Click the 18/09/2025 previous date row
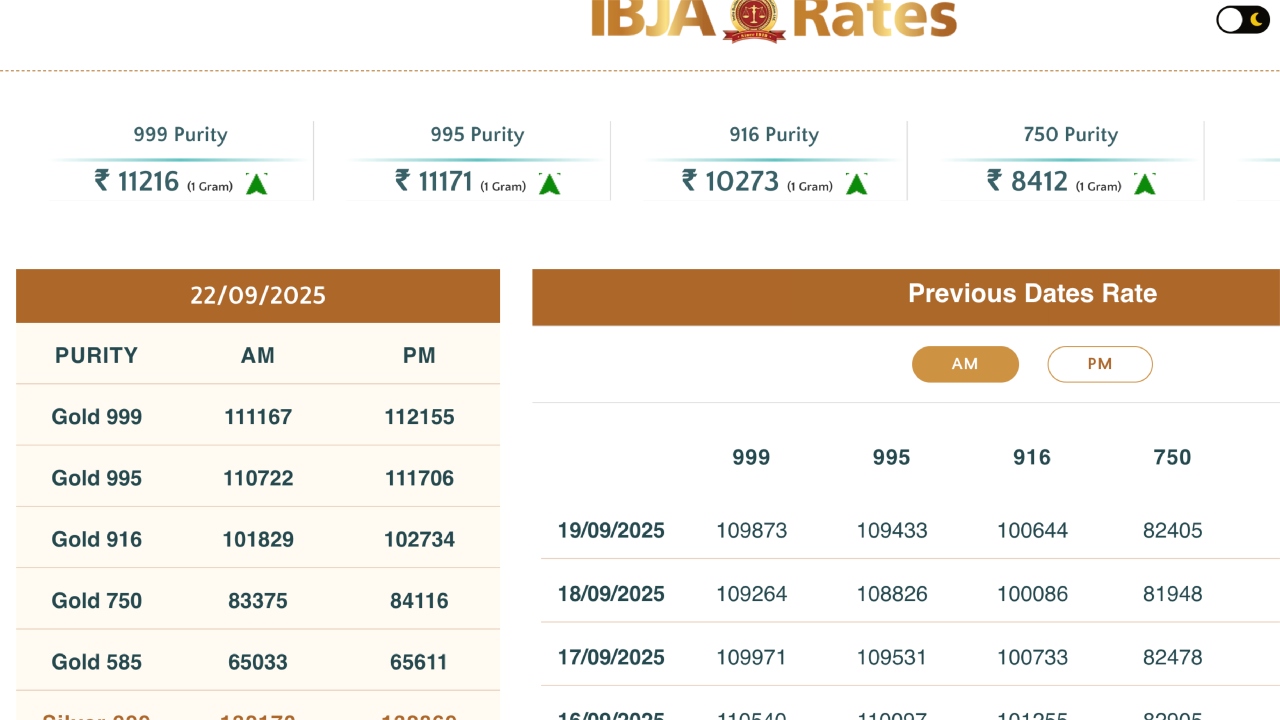Screen dimensions: 1280x720 611,594
